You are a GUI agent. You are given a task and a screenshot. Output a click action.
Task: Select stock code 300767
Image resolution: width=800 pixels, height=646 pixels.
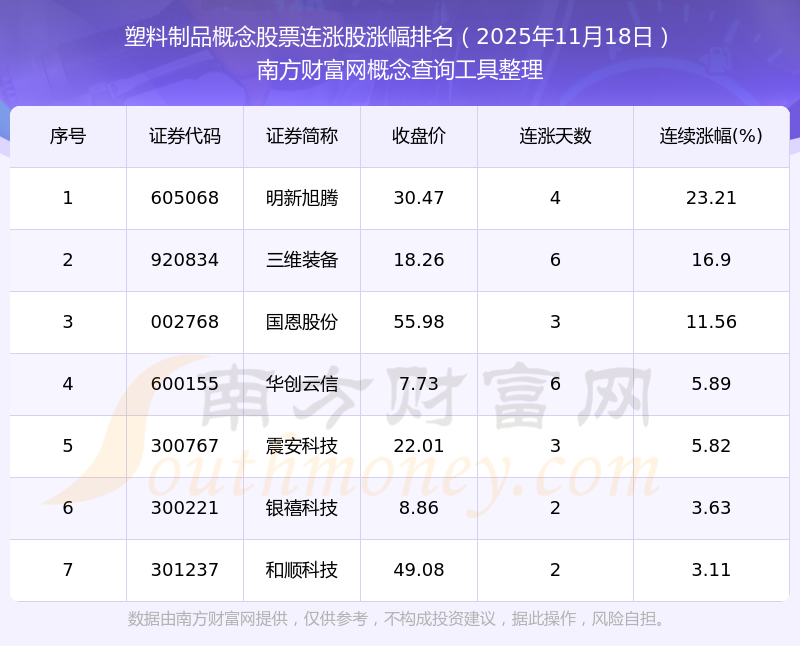pyautogui.click(x=185, y=446)
